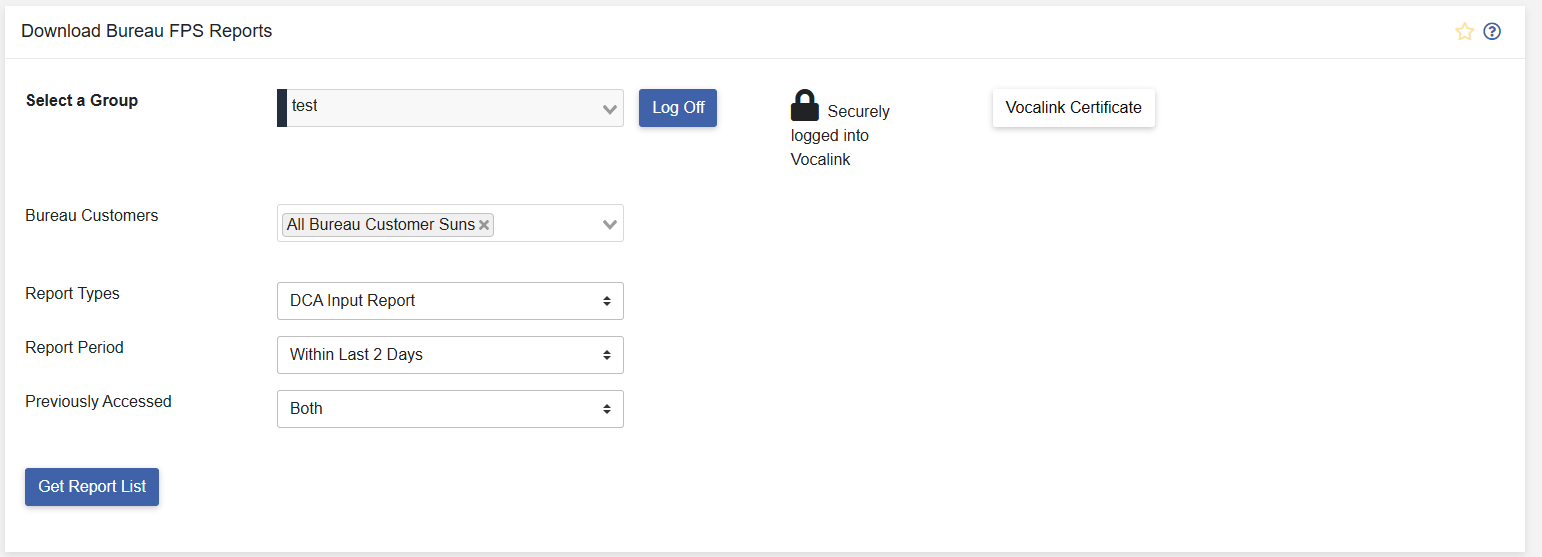The width and height of the screenshot is (1542, 557).
Task: Open the group dropdown showing test
Action: [450, 108]
